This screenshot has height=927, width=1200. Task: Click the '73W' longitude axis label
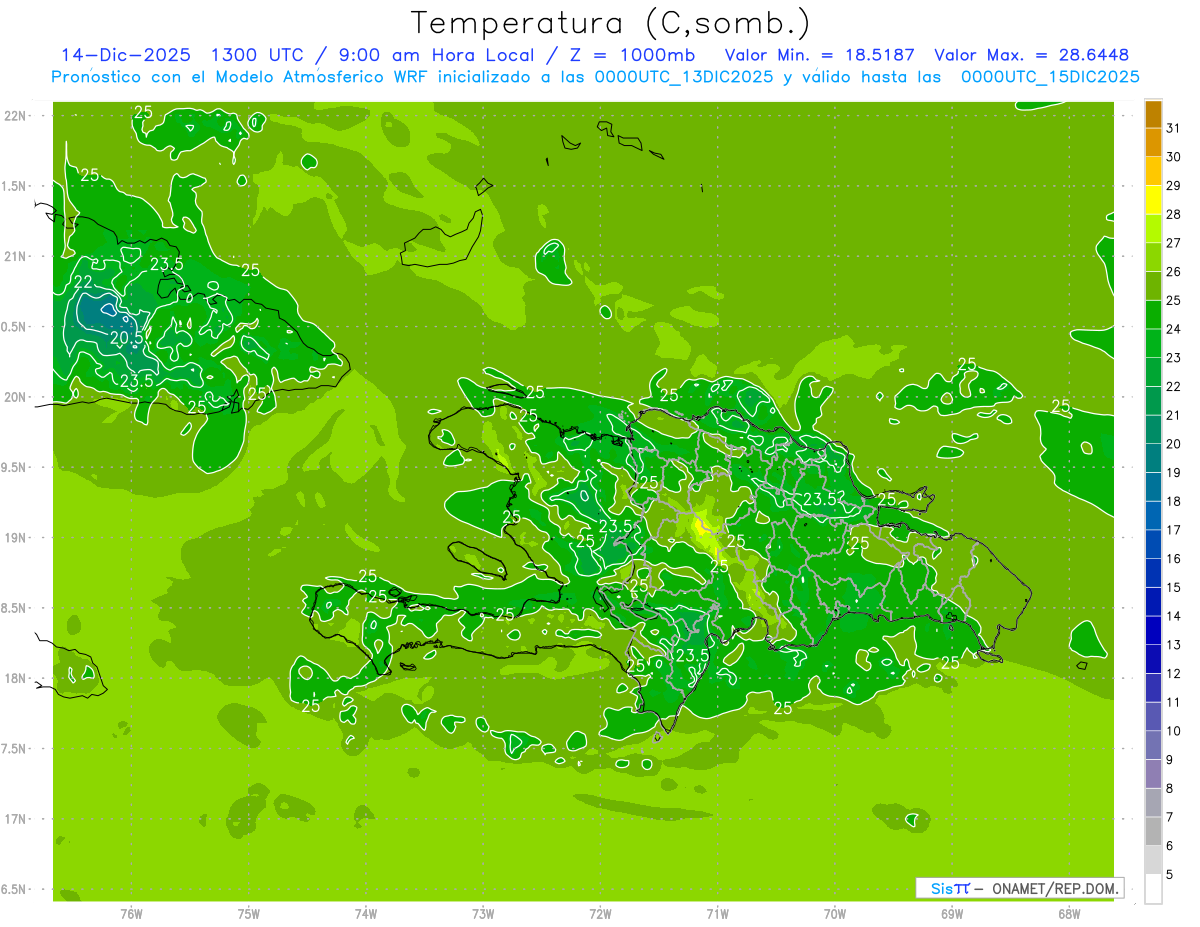[x=483, y=913]
